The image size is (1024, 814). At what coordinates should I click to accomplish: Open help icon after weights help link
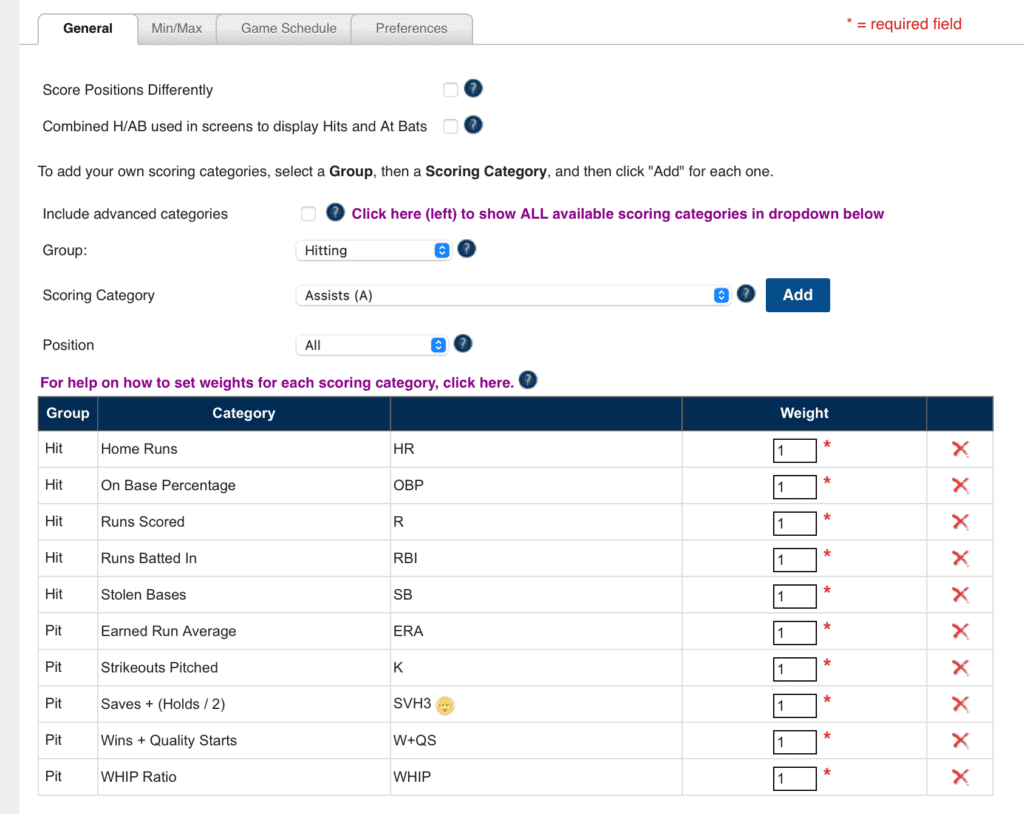(528, 380)
